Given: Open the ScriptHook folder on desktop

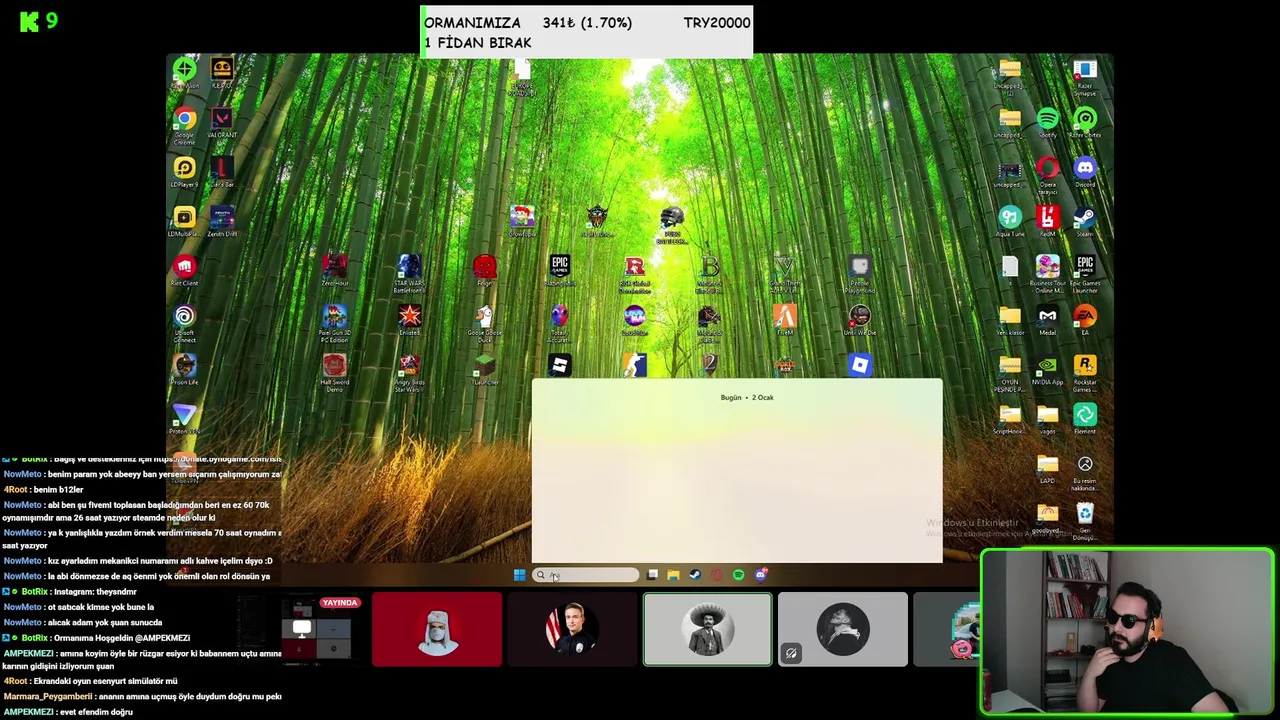Looking at the screenshot, I should [1009, 416].
